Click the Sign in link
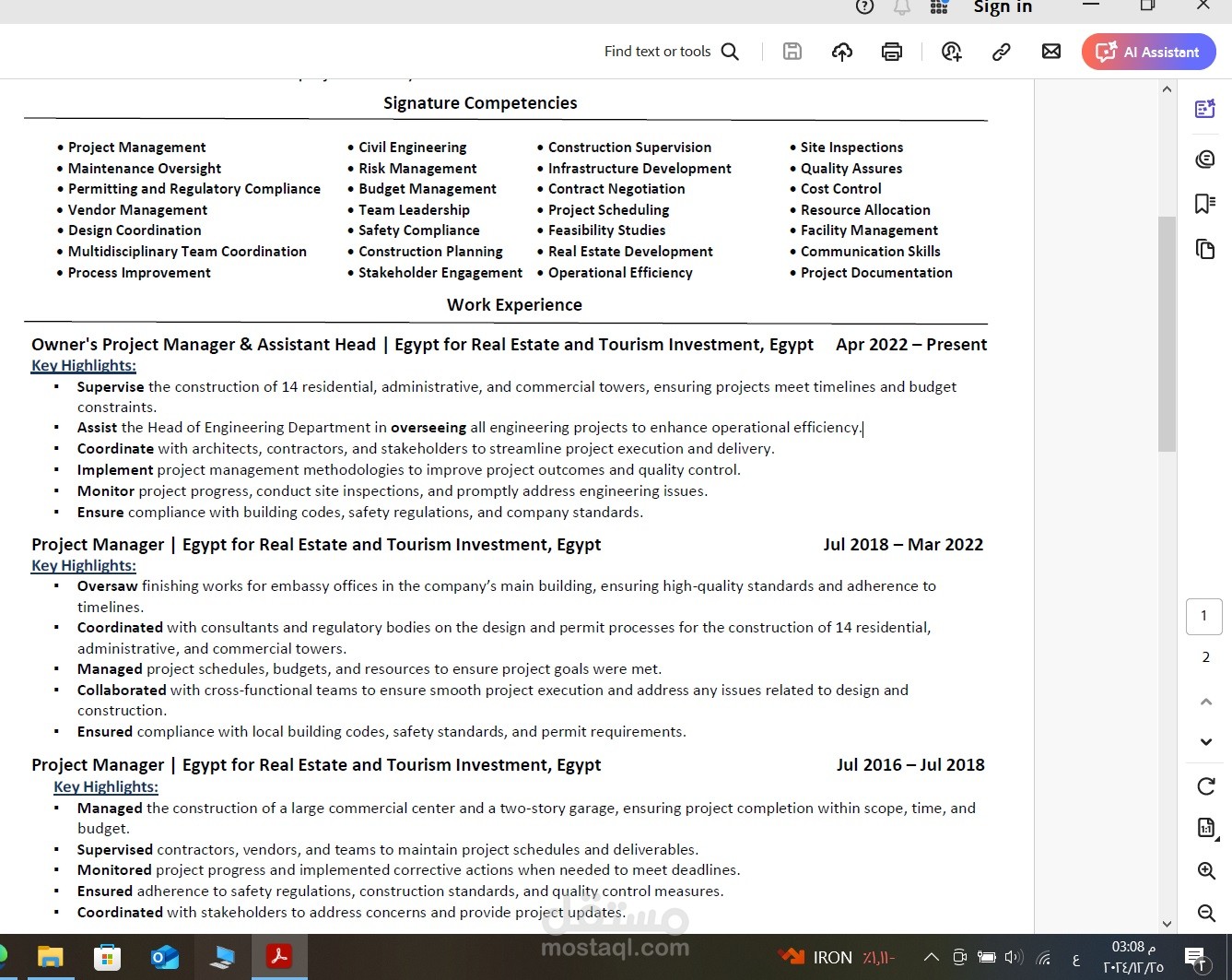The image size is (1232, 980). coord(1003,6)
